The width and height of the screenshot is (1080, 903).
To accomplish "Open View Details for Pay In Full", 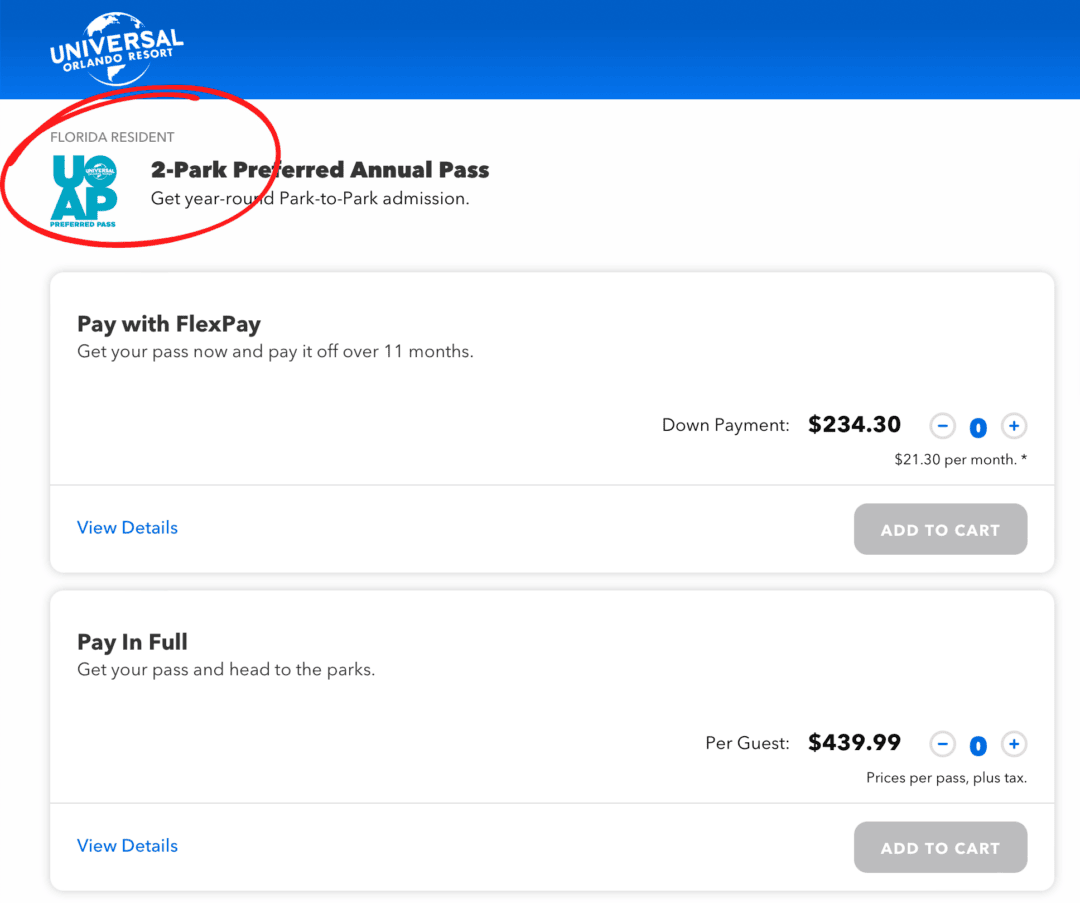I will click(127, 845).
